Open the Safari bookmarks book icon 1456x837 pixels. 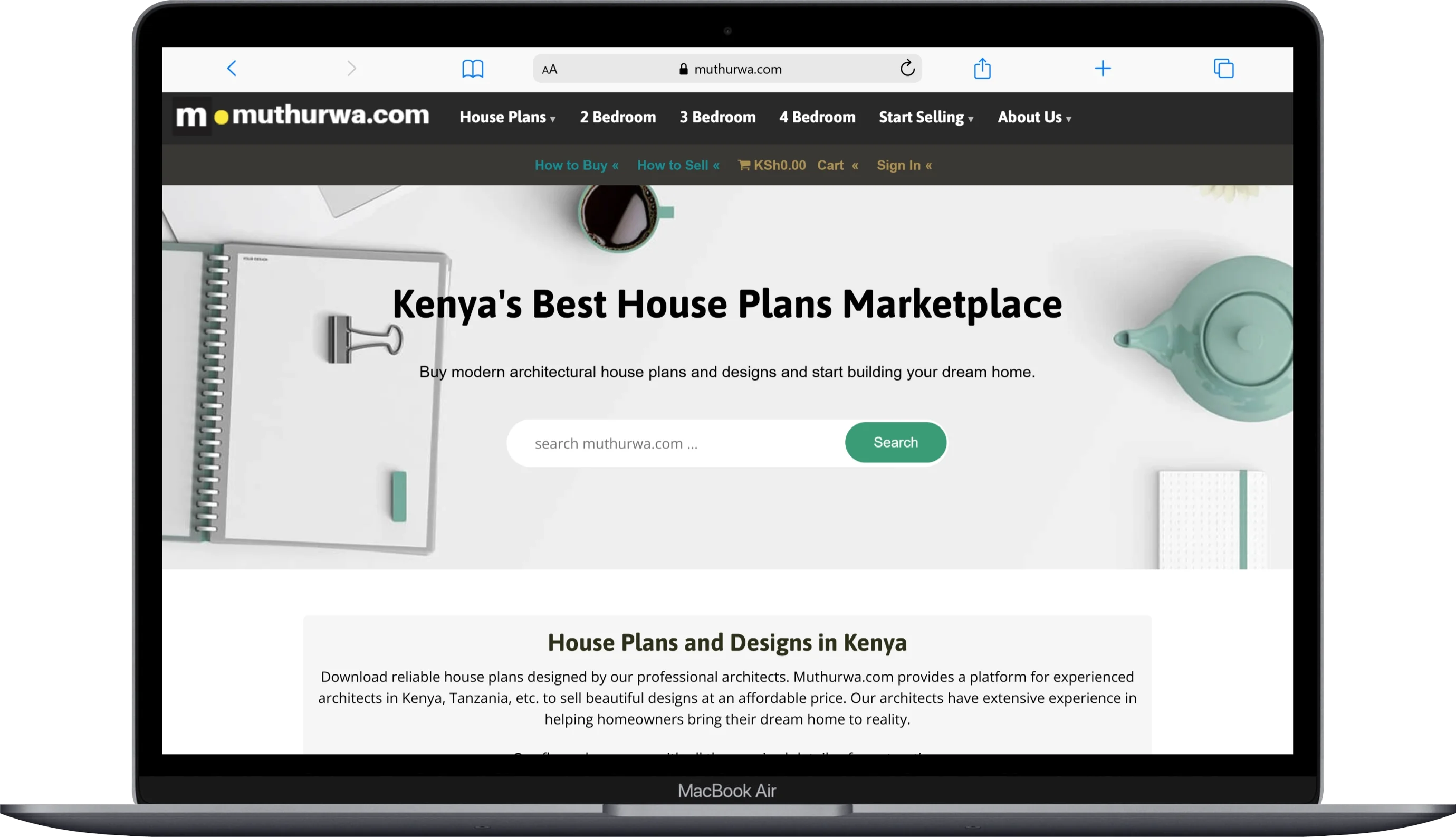coord(473,69)
